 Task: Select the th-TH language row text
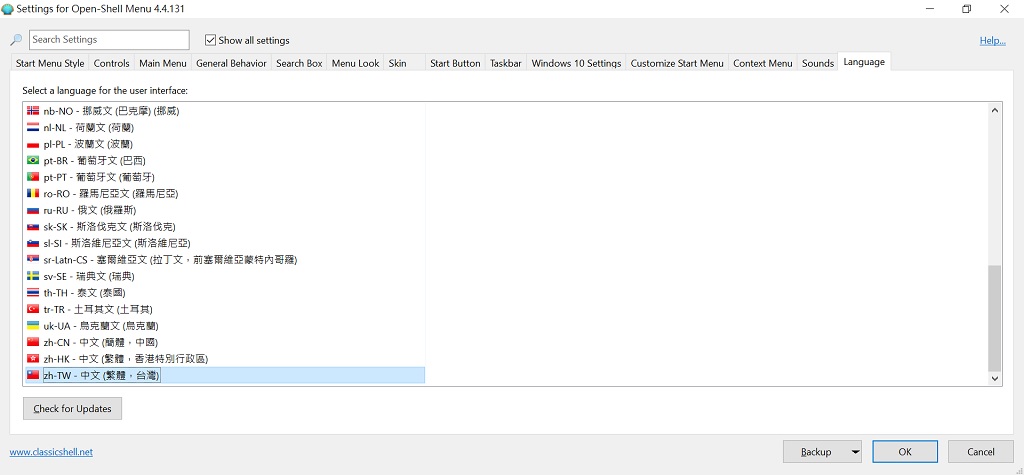click(x=84, y=293)
